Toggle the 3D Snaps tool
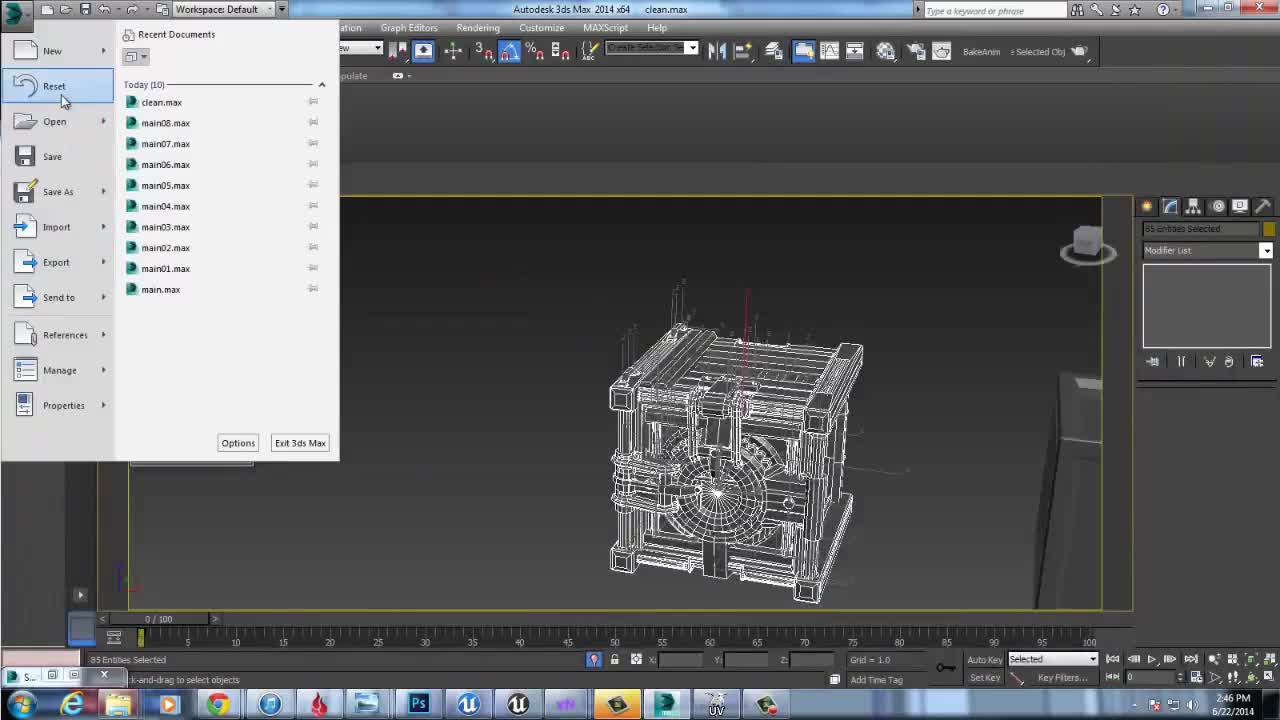 [x=484, y=51]
